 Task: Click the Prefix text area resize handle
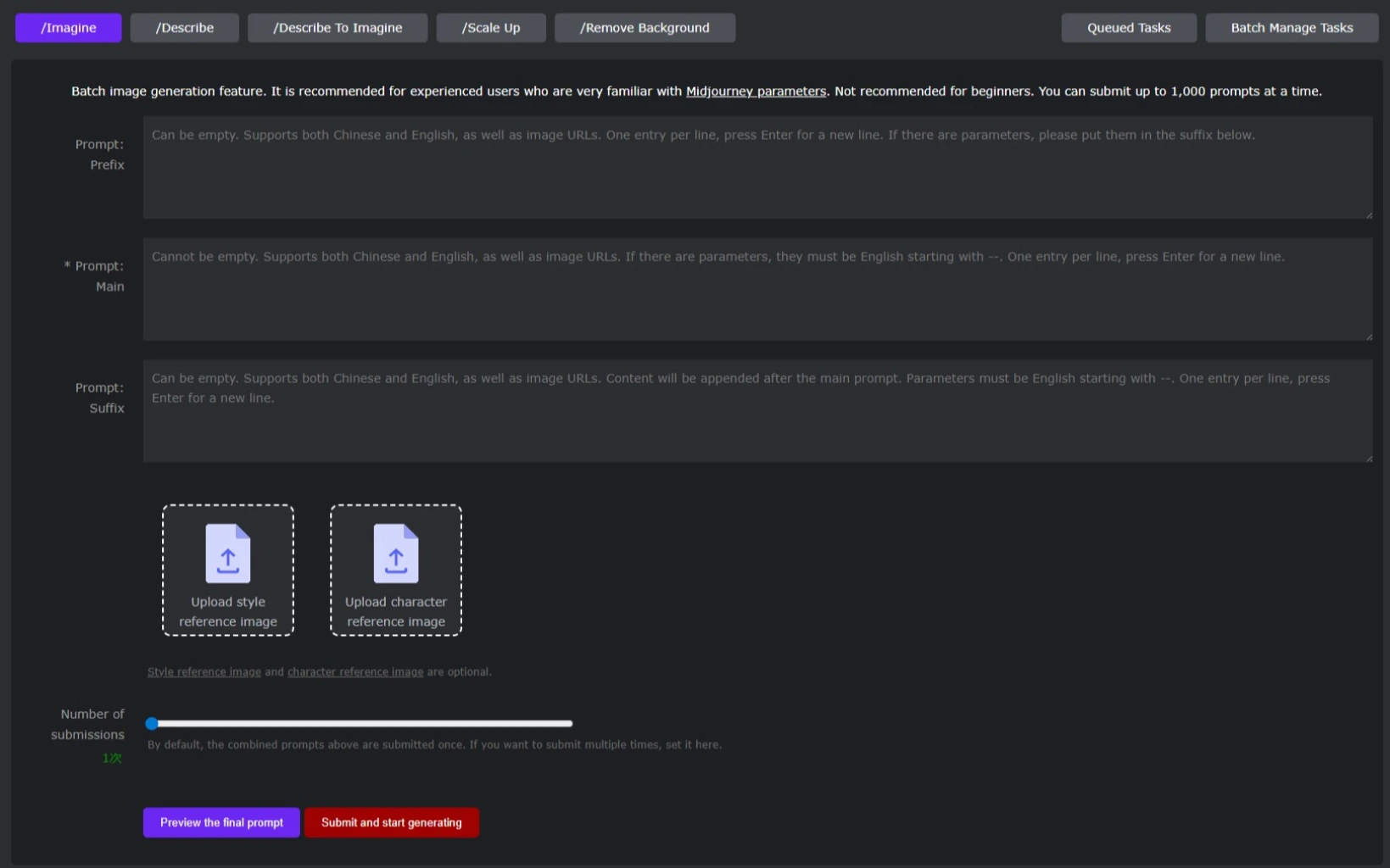click(1368, 214)
